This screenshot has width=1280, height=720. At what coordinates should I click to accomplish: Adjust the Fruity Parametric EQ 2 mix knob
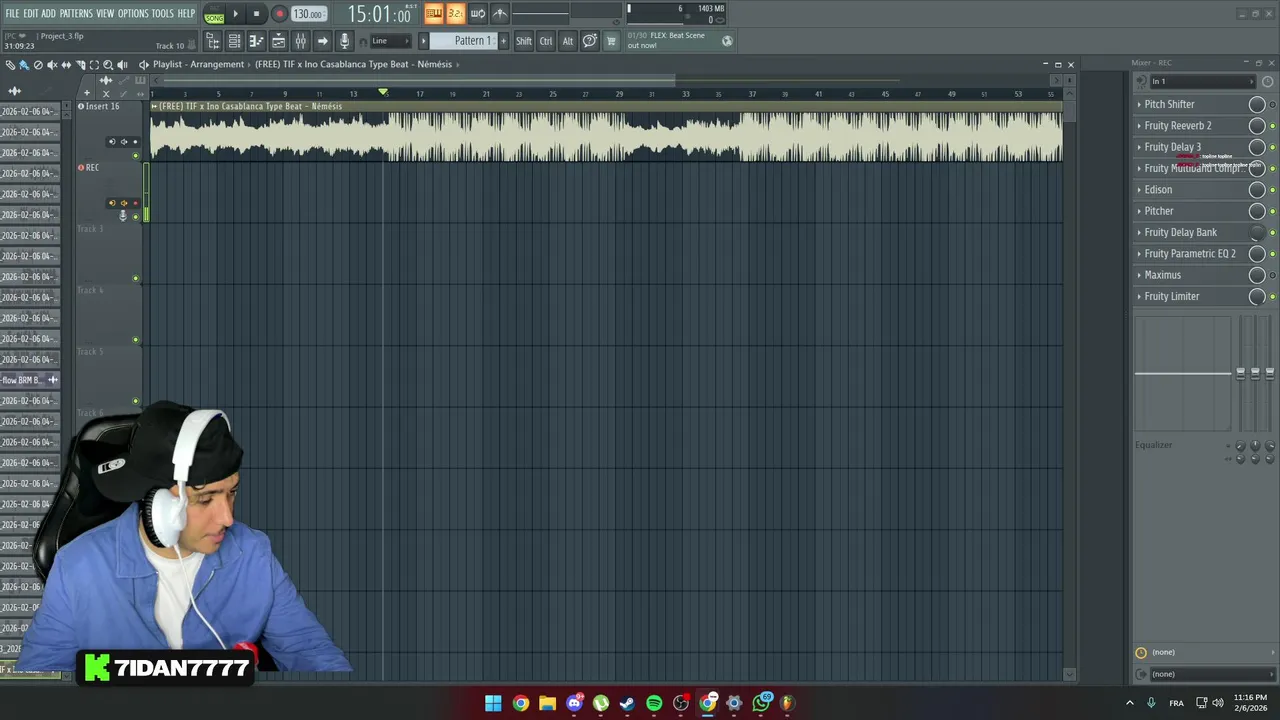click(1257, 254)
